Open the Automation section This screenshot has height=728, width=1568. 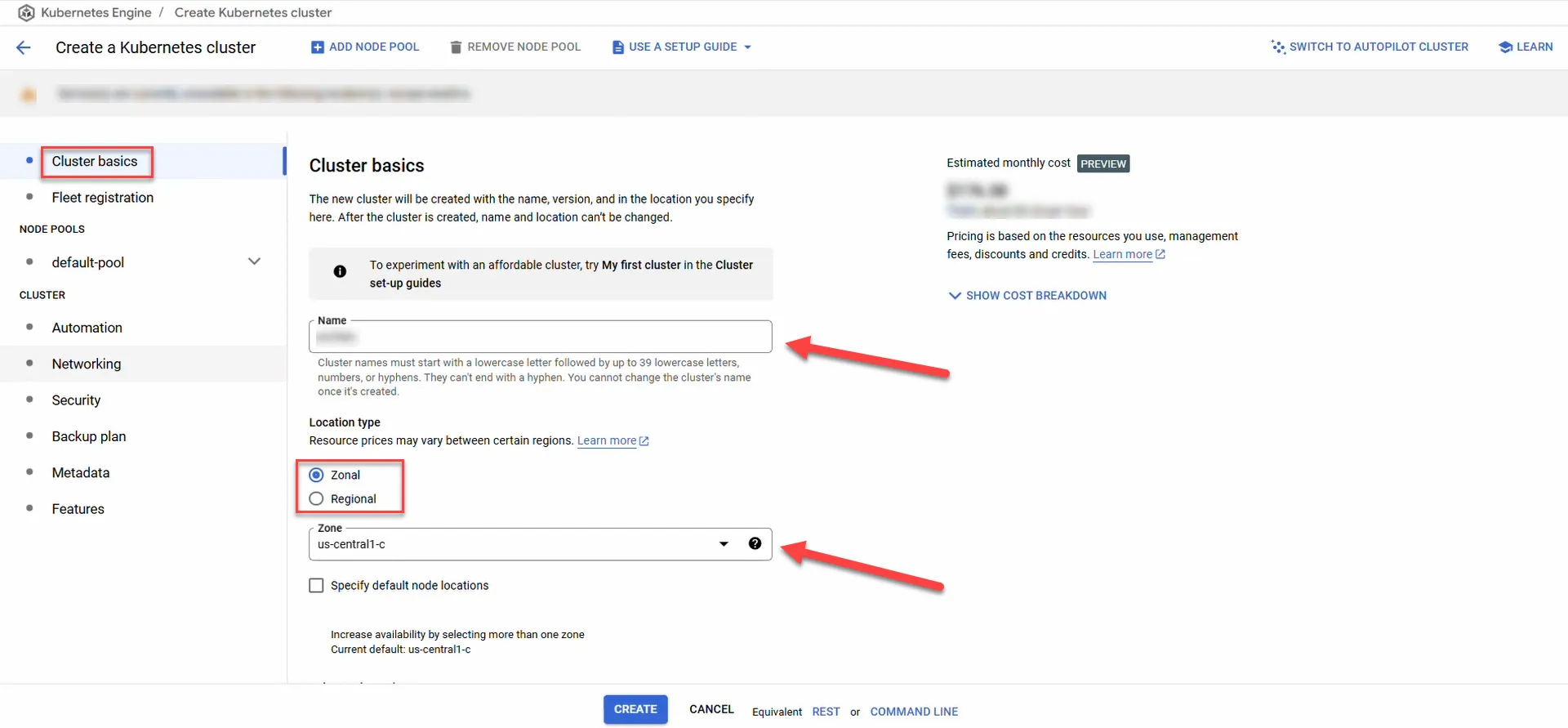pos(87,328)
